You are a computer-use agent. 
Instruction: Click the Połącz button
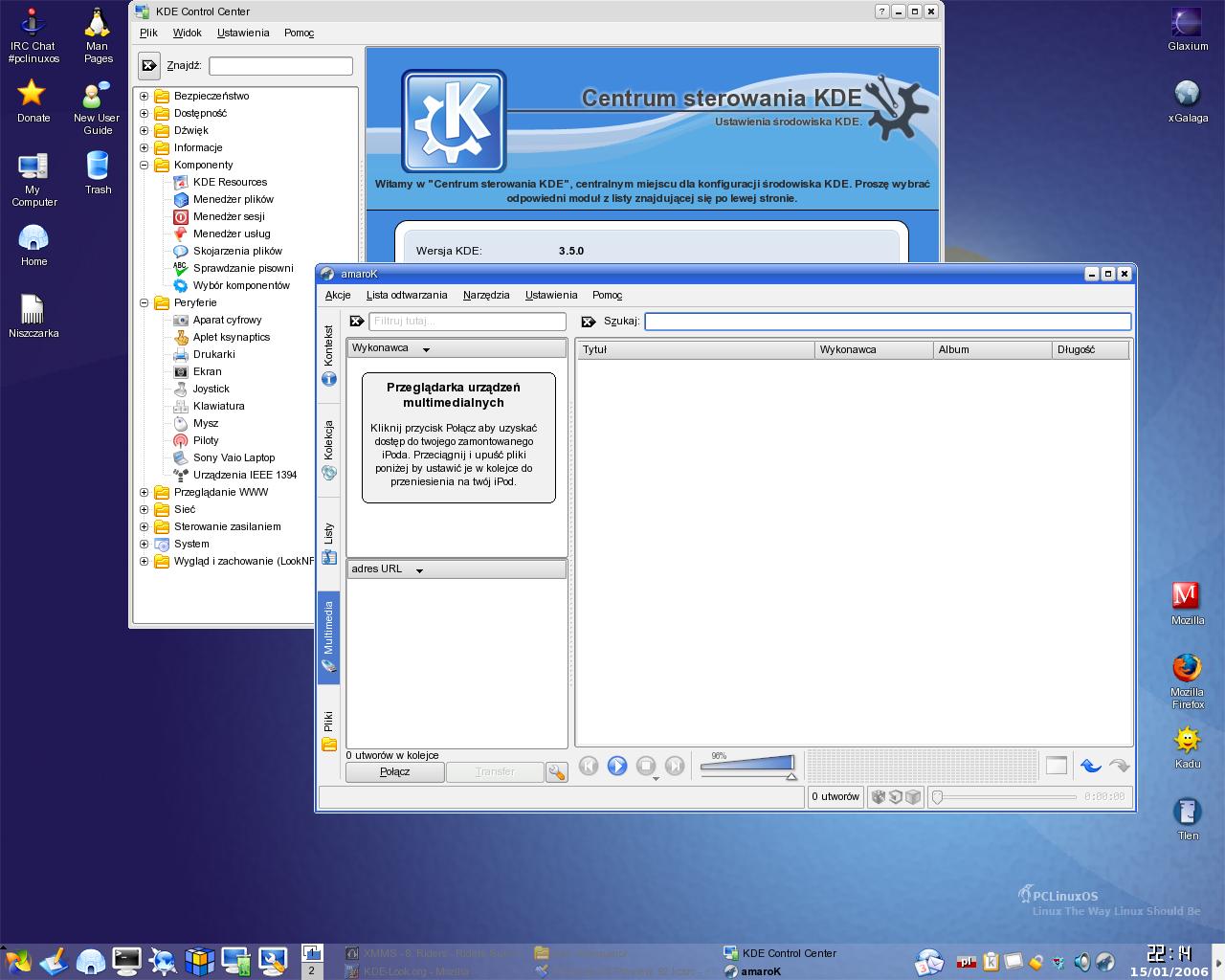(x=394, y=771)
